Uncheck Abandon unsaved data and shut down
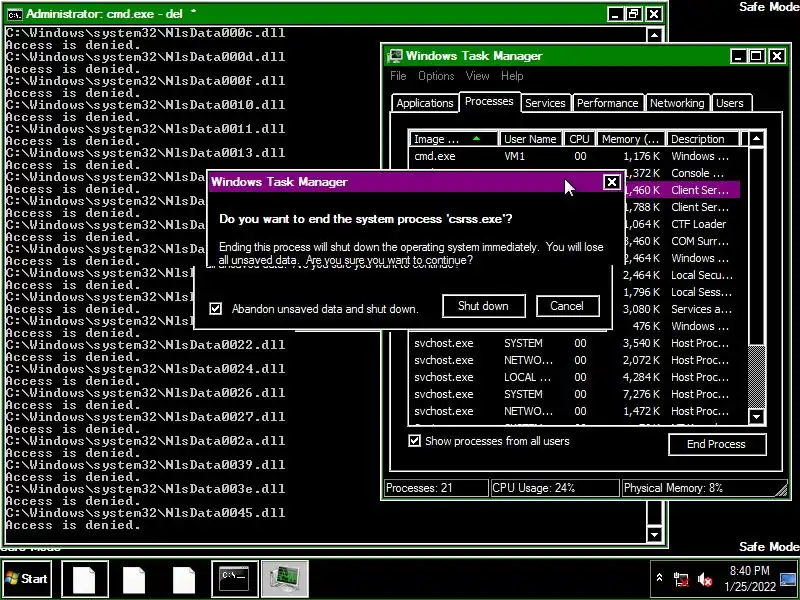This screenshot has width=800, height=600. tap(216, 309)
